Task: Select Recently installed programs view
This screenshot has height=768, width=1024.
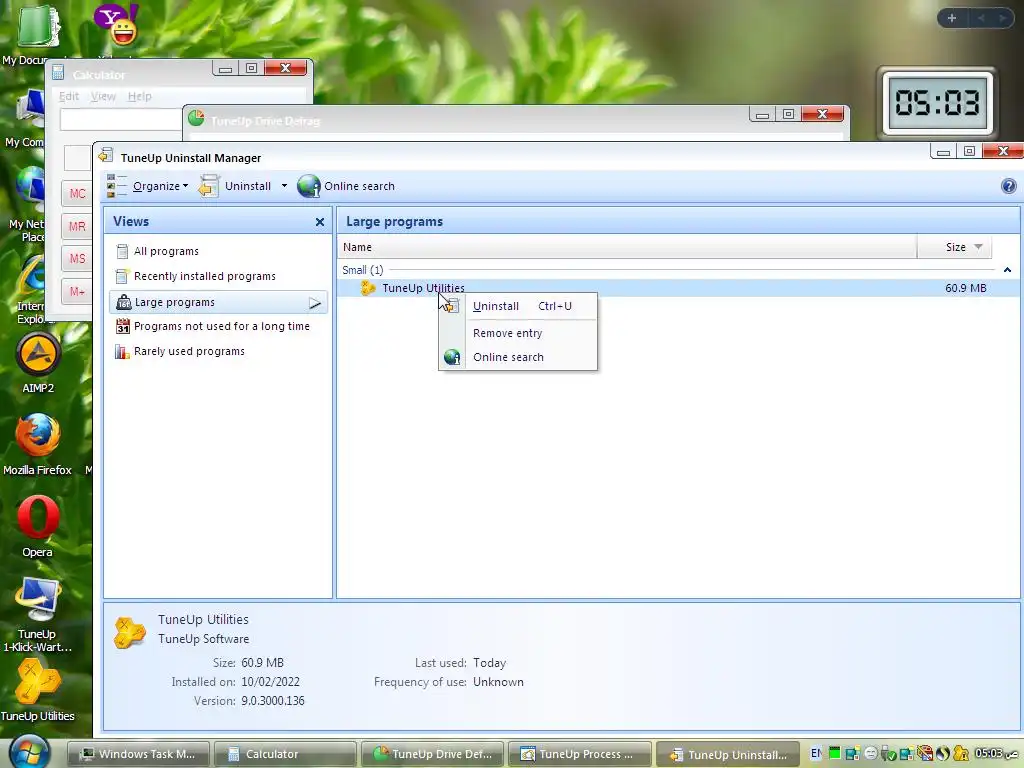Action: tap(204, 276)
